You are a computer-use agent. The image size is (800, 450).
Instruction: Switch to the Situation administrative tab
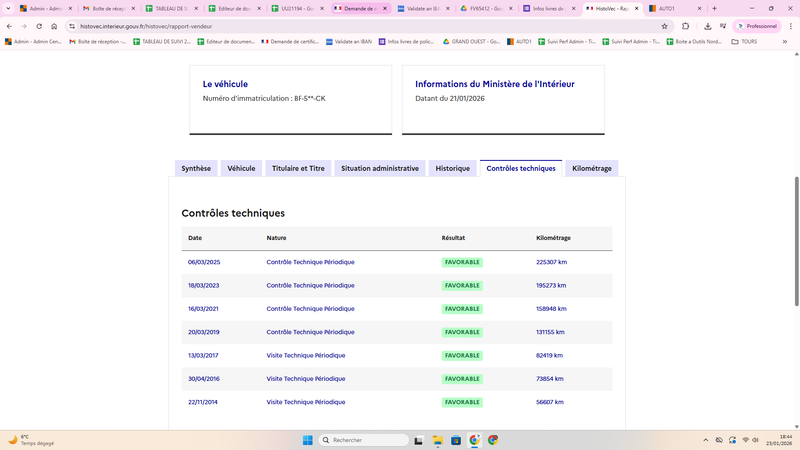click(x=379, y=168)
